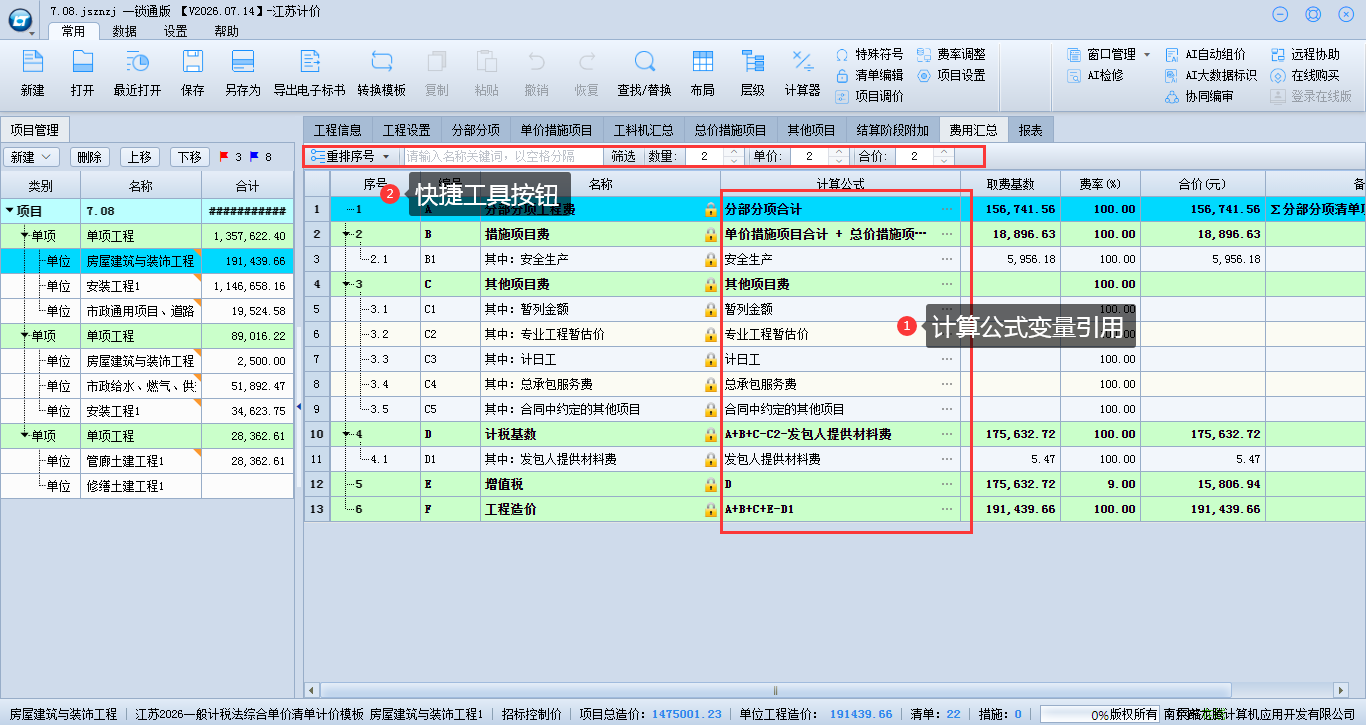
Task: Open the 工程信息 tab
Action: tap(338, 130)
